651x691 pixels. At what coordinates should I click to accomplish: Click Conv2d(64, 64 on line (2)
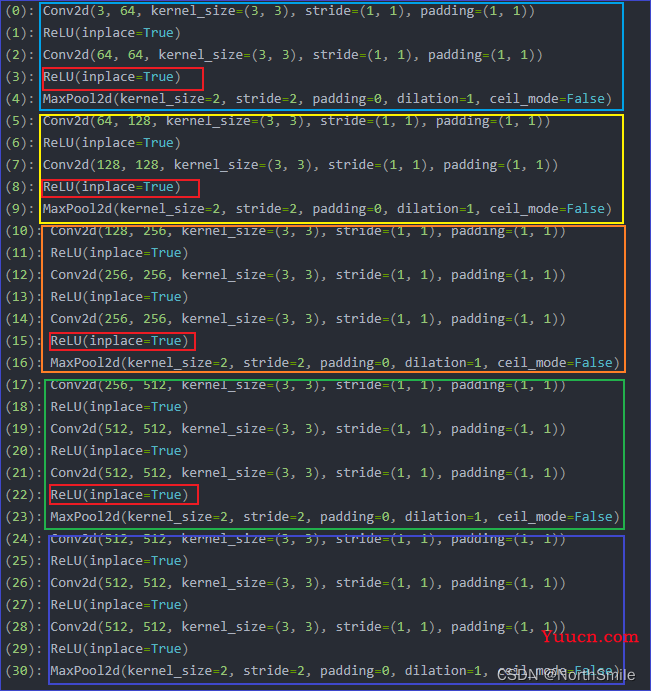[93, 55]
